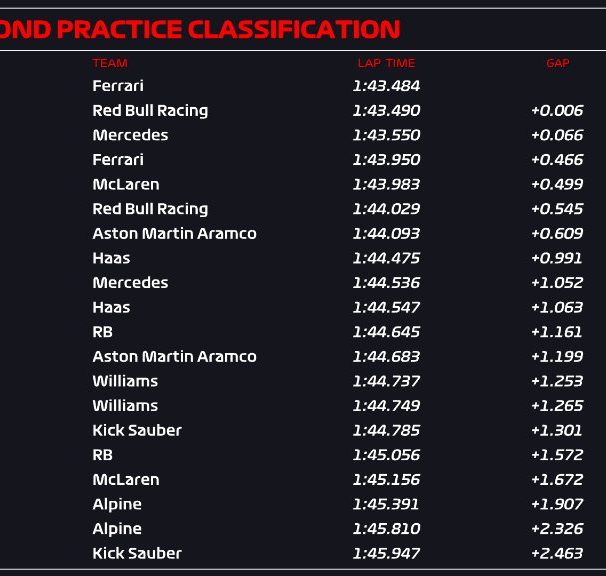The width and height of the screenshot is (606, 576).
Task: Select the Williams +1.265 gap value
Action: (557, 406)
